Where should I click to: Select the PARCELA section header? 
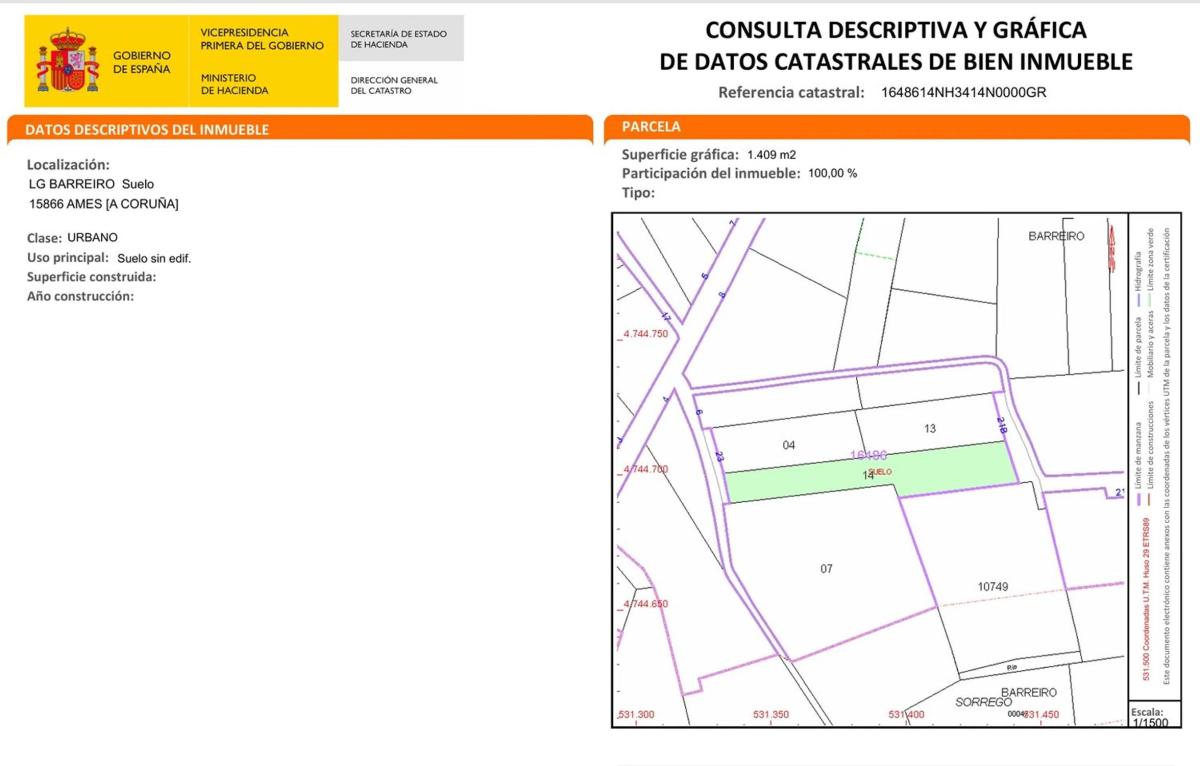[x=651, y=127]
